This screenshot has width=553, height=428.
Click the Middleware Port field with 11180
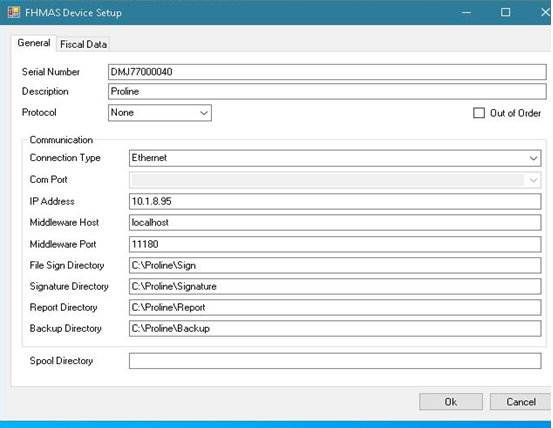(335, 244)
